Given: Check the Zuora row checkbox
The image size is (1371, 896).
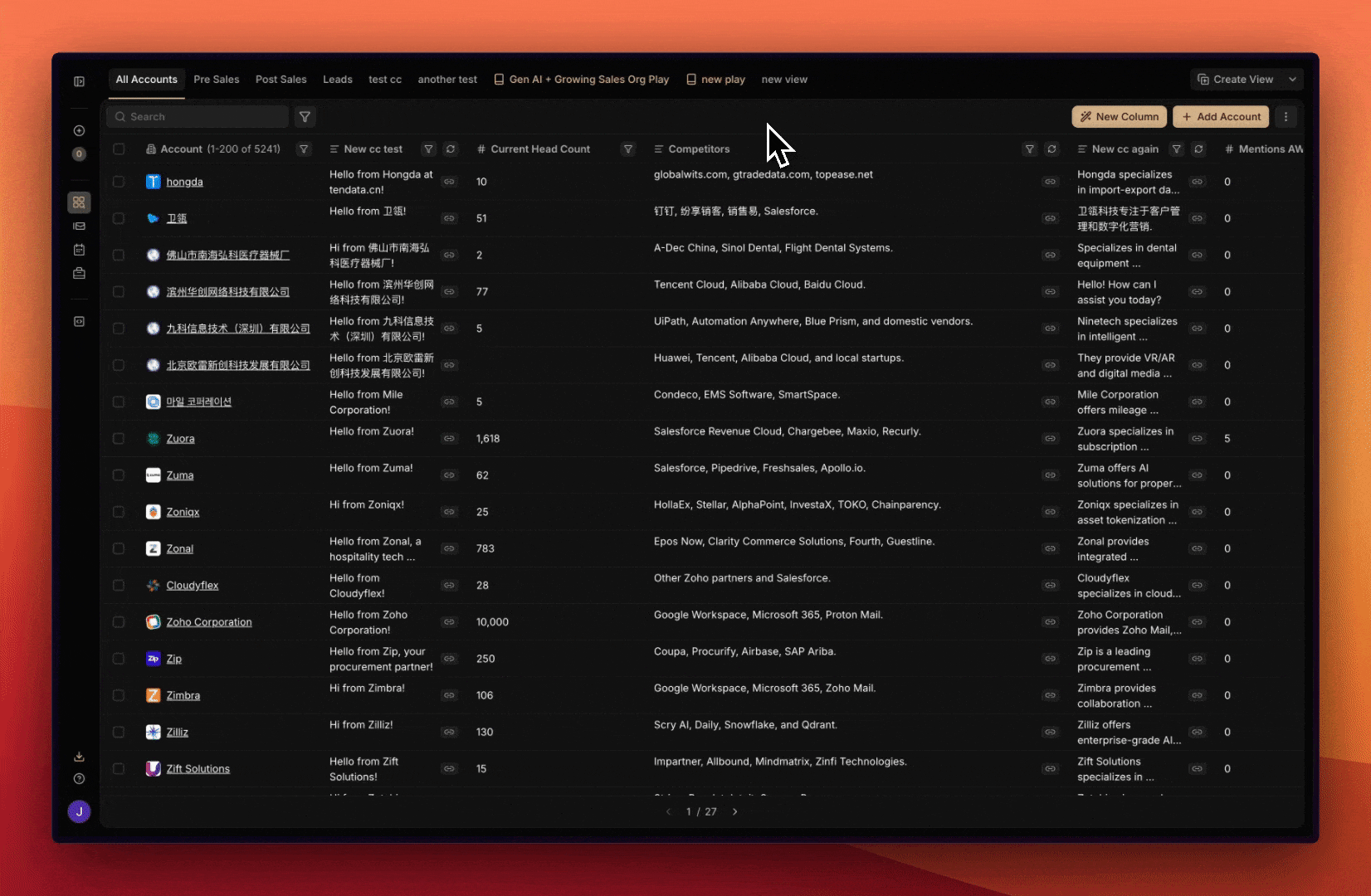Looking at the screenshot, I should point(119,439).
